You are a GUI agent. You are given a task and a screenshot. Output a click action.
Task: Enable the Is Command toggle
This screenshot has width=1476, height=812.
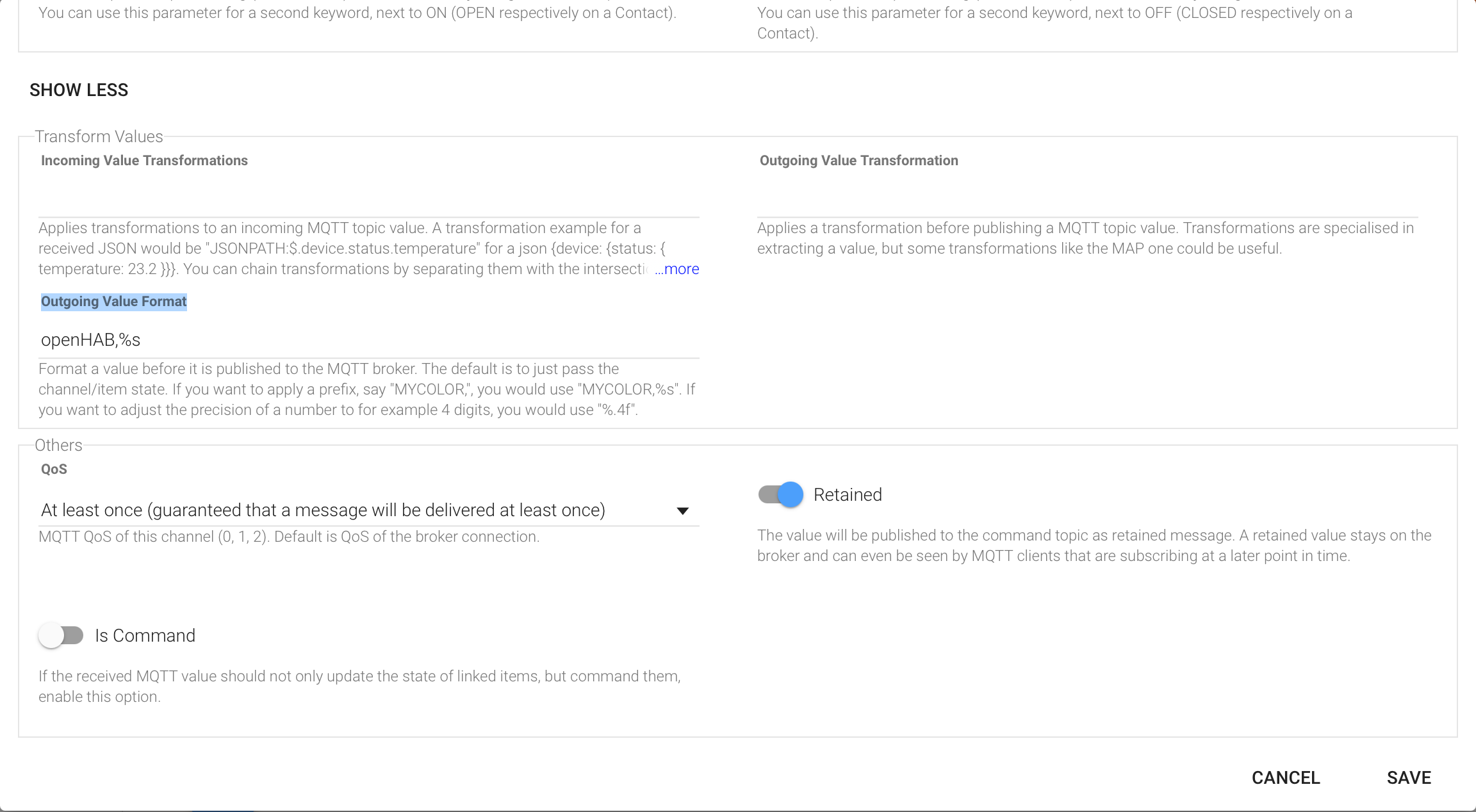tap(61, 636)
